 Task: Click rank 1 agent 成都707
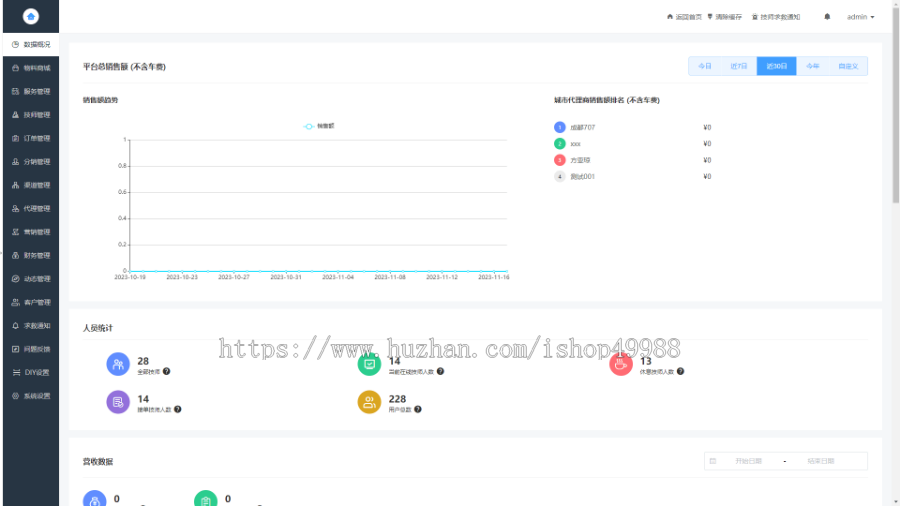coord(583,127)
